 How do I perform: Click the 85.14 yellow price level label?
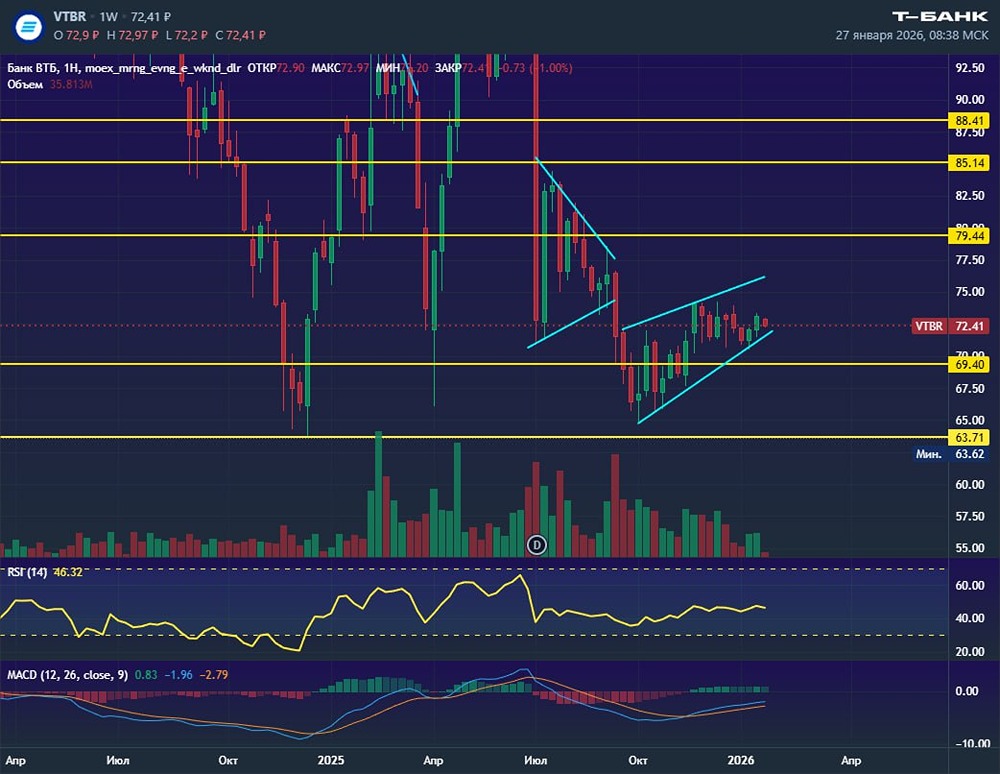click(x=969, y=163)
